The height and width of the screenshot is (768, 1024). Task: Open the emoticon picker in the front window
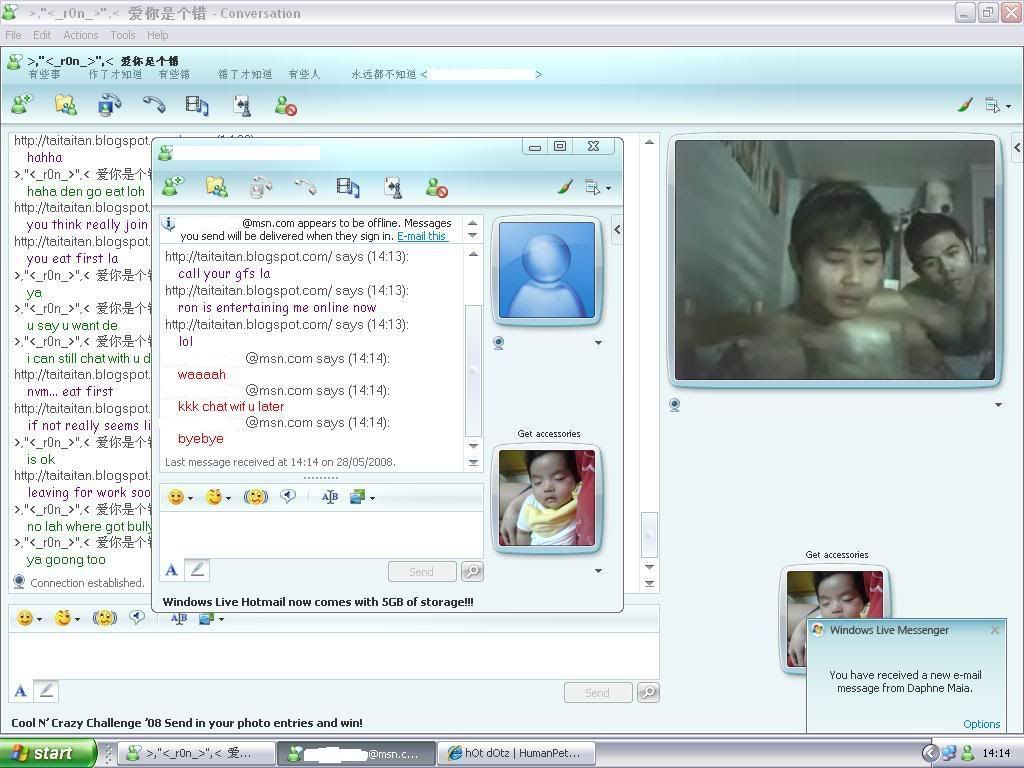point(176,497)
